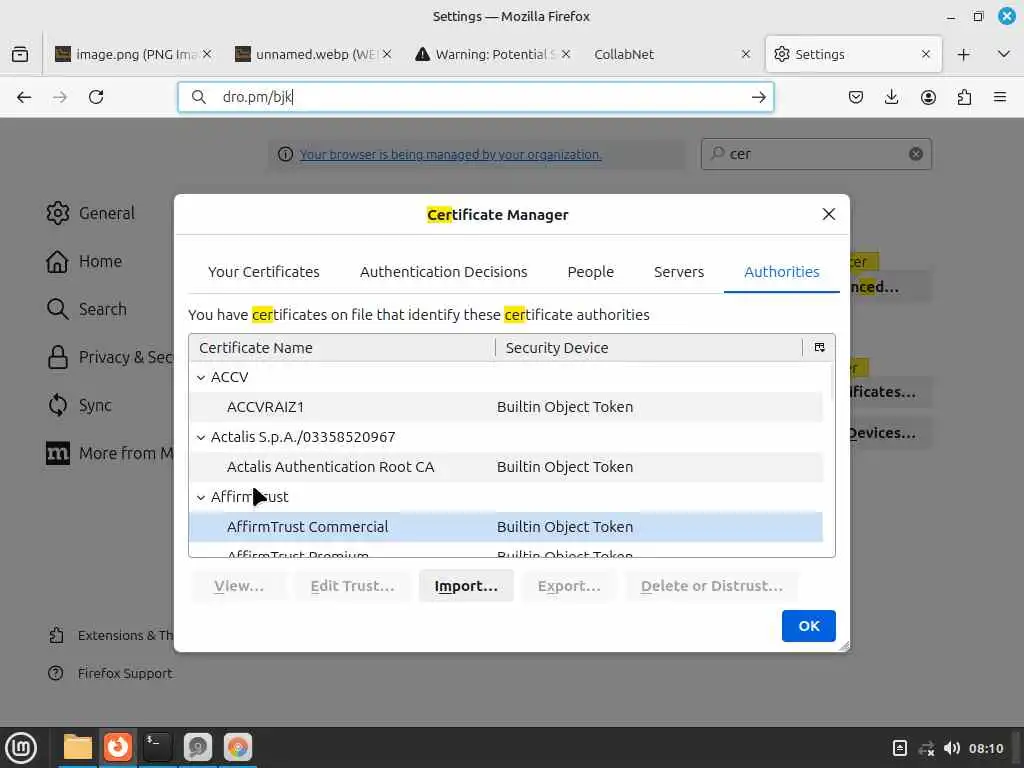This screenshot has width=1024, height=768.
Task: Open the Home settings category
Action: (x=84, y=261)
